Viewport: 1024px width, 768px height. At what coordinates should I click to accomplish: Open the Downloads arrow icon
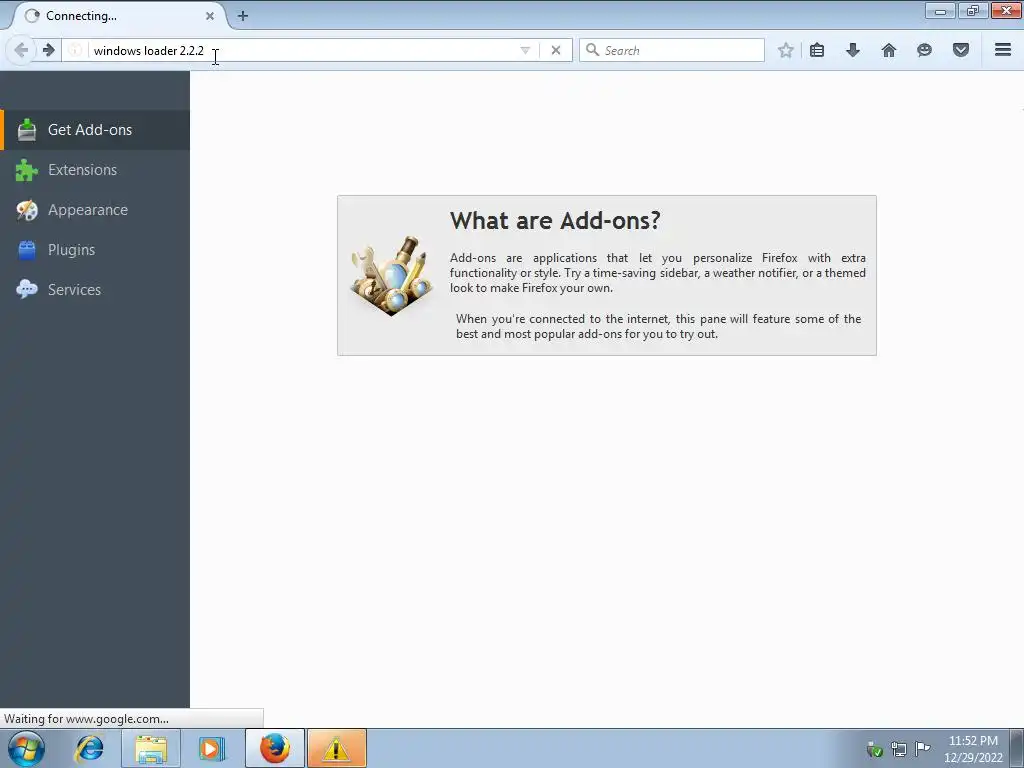click(x=853, y=50)
